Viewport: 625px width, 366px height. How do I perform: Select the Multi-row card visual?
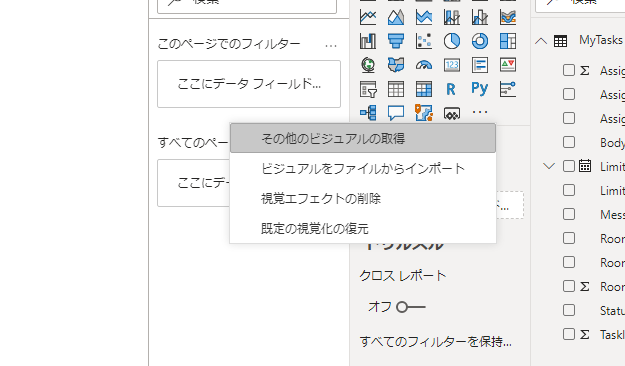(480, 65)
